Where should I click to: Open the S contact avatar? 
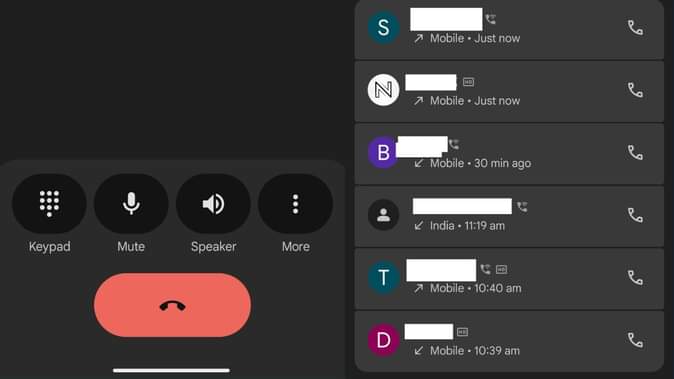tap(383, 28)
